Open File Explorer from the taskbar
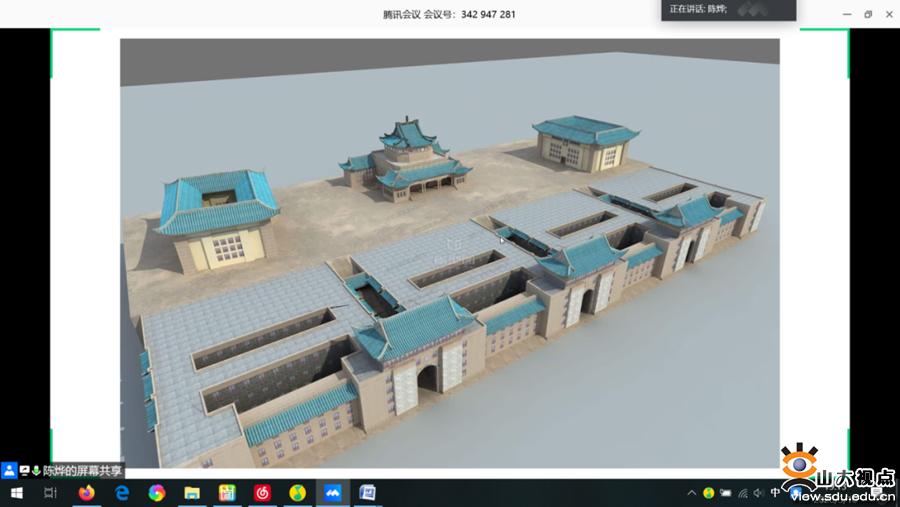 [192, 493]
